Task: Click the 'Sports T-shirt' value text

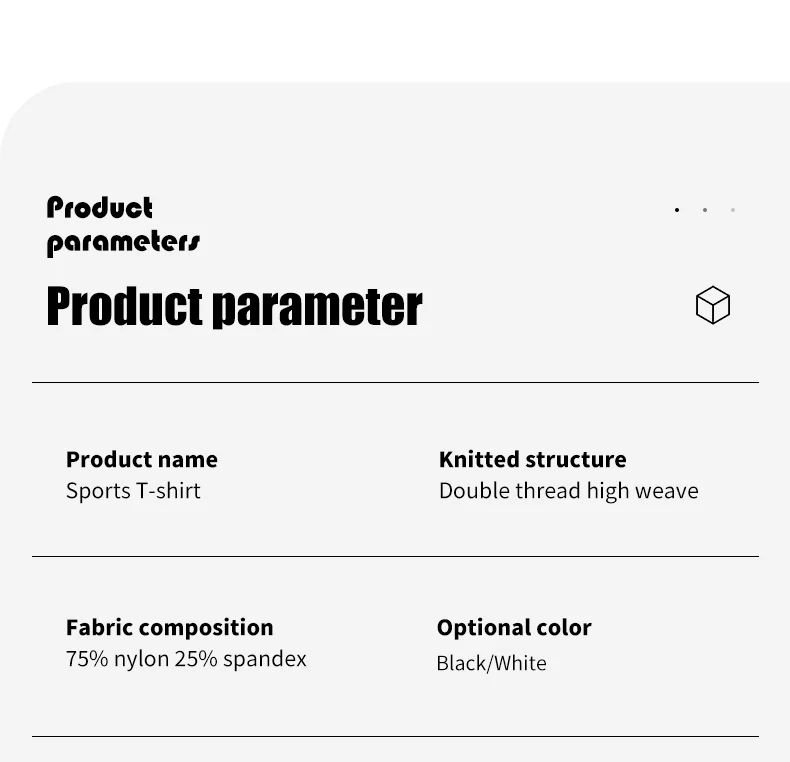Action: click(x=134, y=490)
